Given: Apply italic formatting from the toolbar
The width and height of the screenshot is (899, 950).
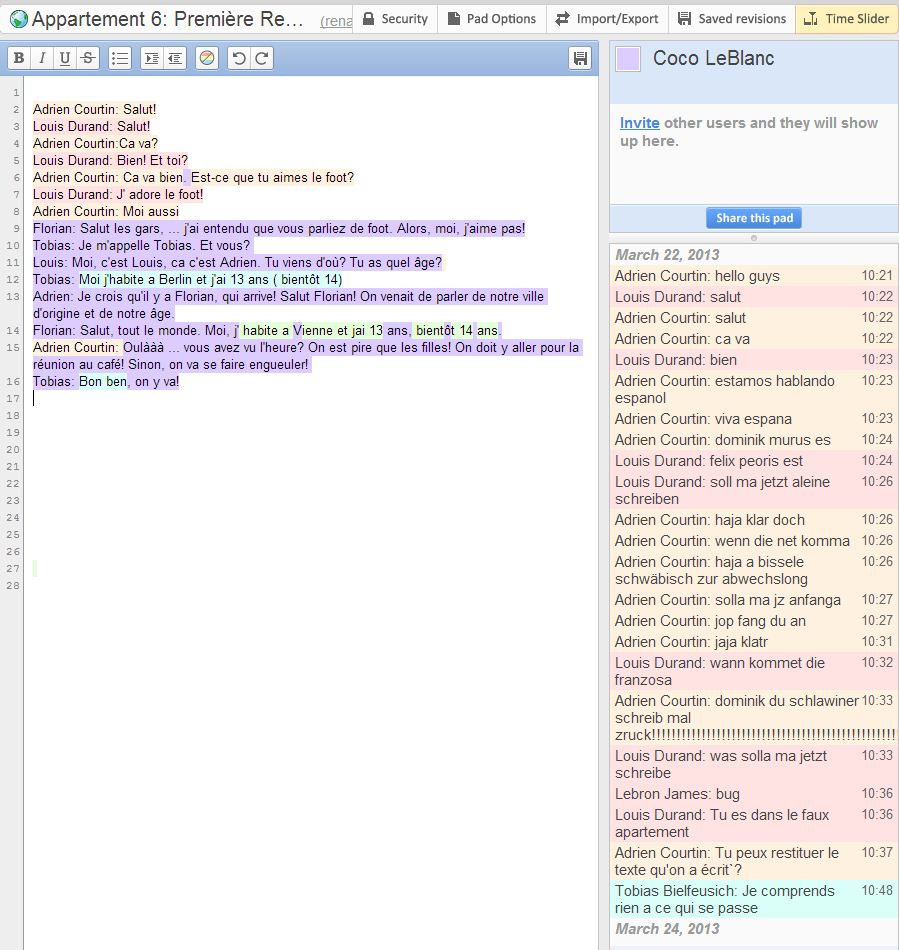Looking at the screenshot, I should 42,59.
